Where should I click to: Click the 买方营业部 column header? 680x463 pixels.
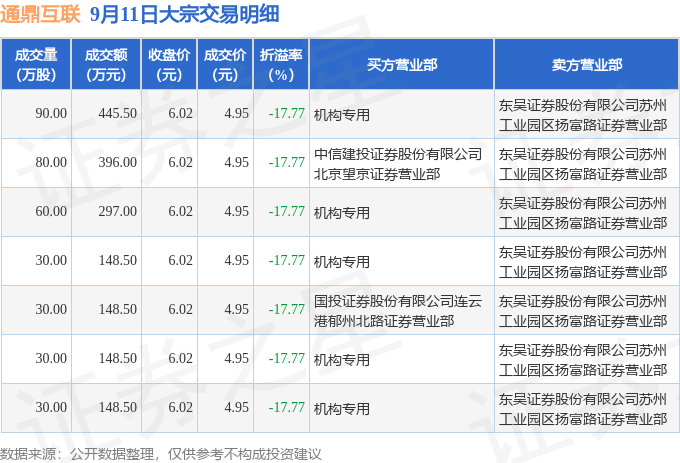pyautogui.click(x=402, y=65)
